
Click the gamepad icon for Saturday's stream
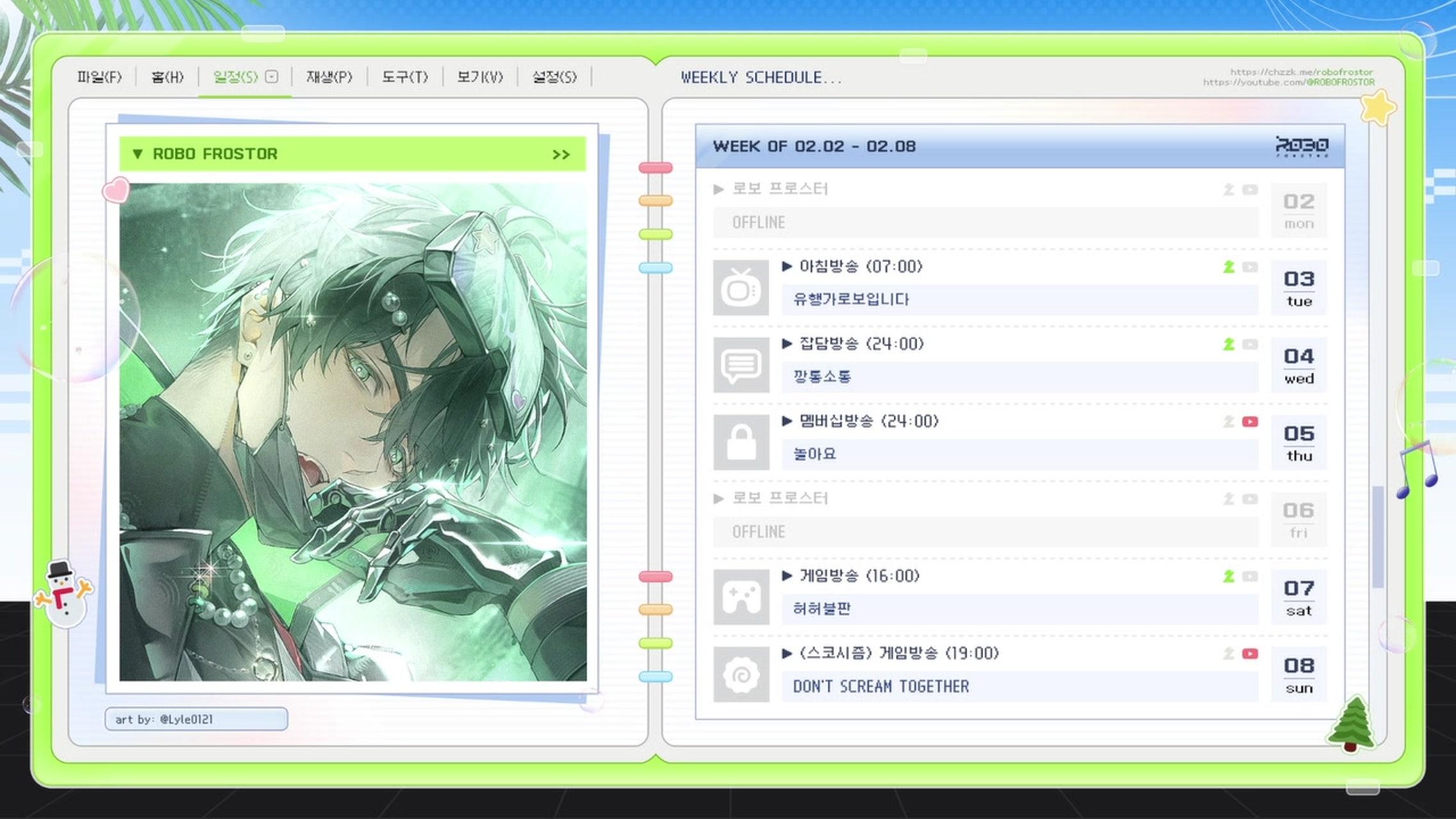click(741, 598)
